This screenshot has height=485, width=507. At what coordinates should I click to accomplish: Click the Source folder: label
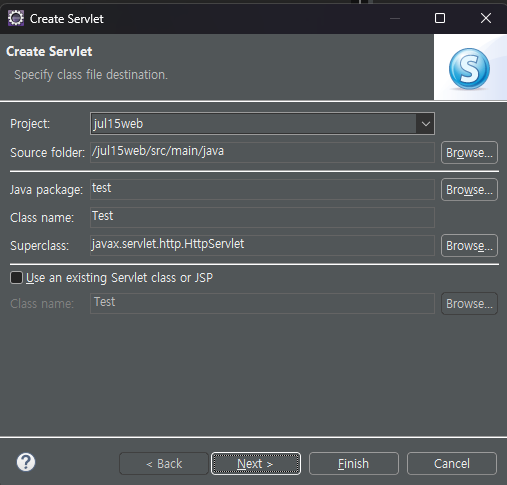pyautogui.click(x=48, y=153)
